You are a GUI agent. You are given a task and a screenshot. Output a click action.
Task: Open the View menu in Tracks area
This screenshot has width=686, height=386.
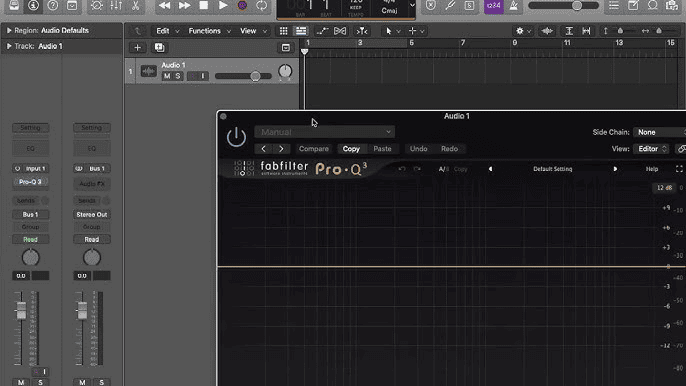[252, 31]
